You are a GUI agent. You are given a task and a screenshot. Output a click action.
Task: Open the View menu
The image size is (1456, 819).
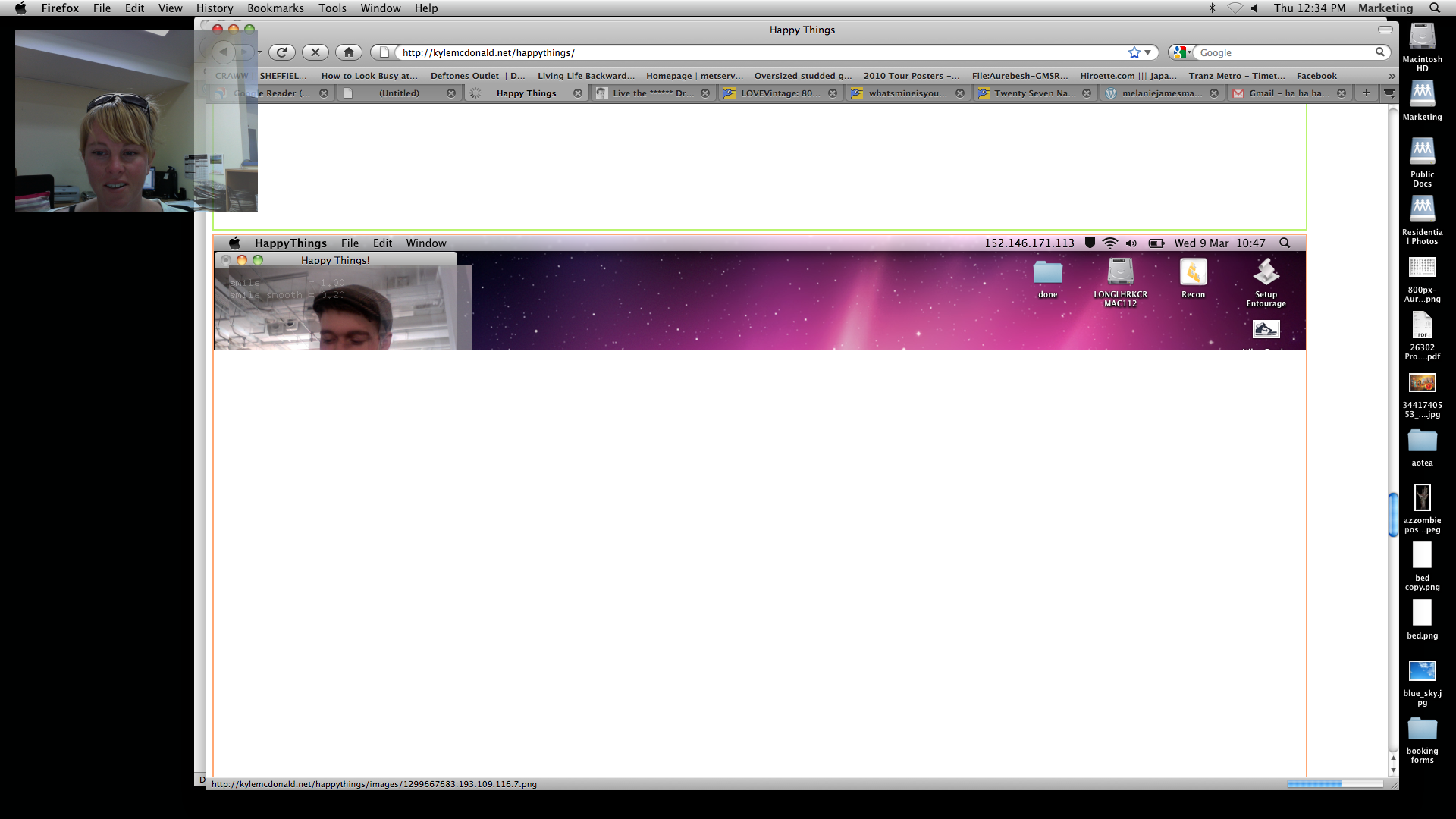(x=170, y=8)
